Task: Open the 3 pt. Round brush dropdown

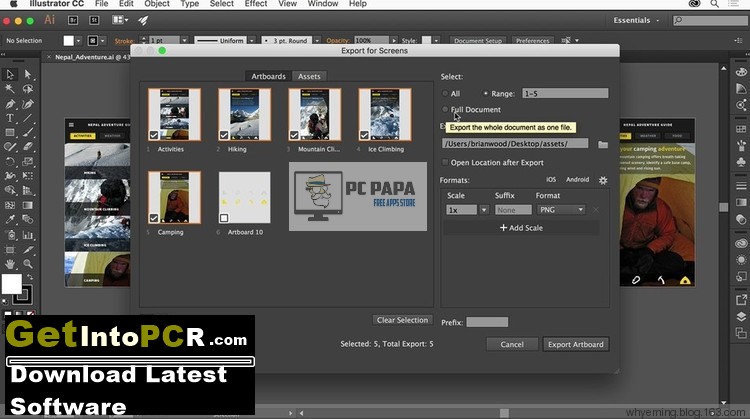Action: point(317,41)
